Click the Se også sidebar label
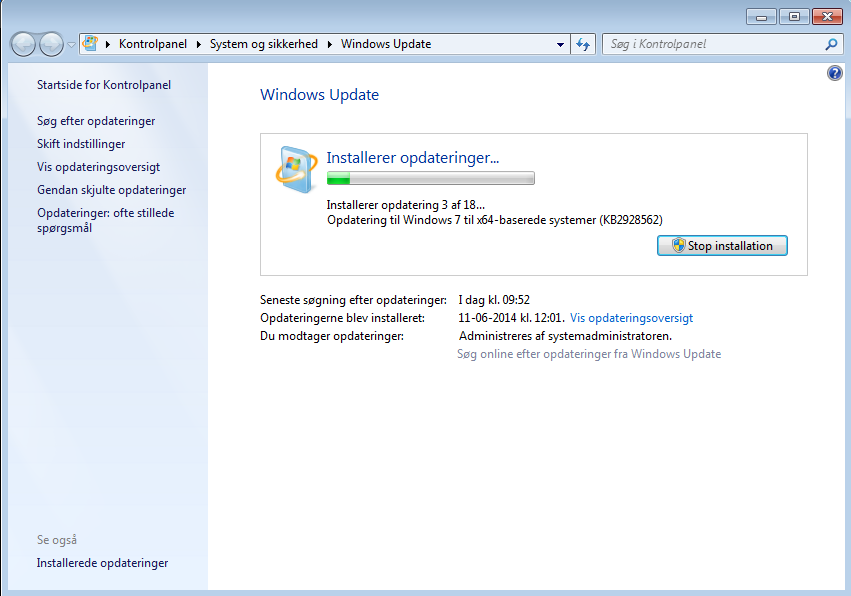851x596 pixels. point(56,540)
